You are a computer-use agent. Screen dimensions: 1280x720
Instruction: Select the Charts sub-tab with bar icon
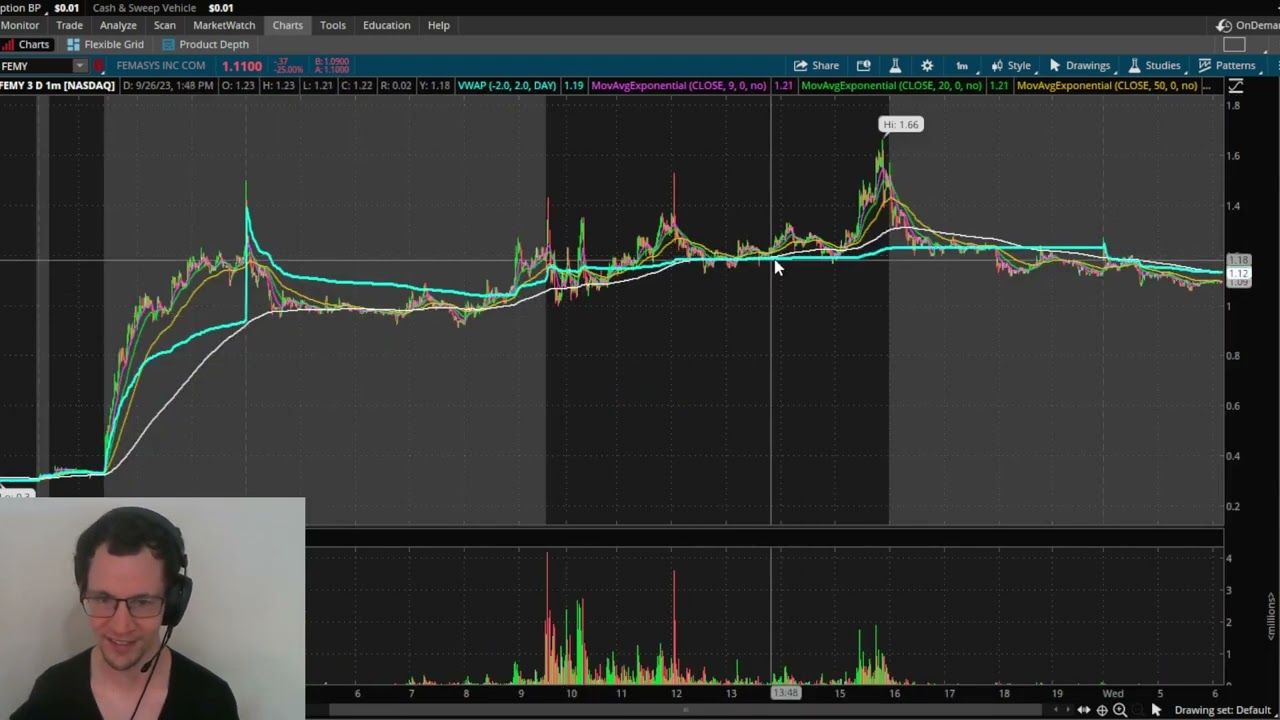click(26, 44)
